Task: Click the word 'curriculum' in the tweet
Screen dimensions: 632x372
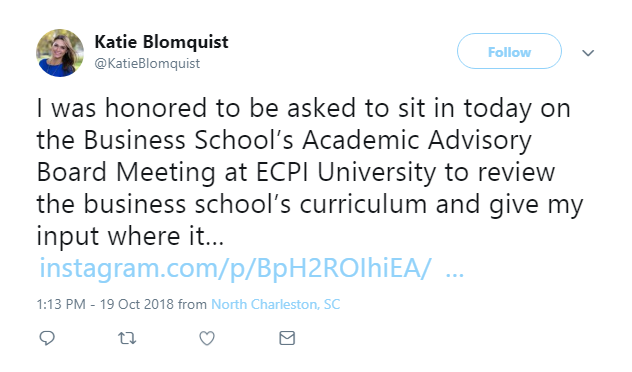Action: 363,204
